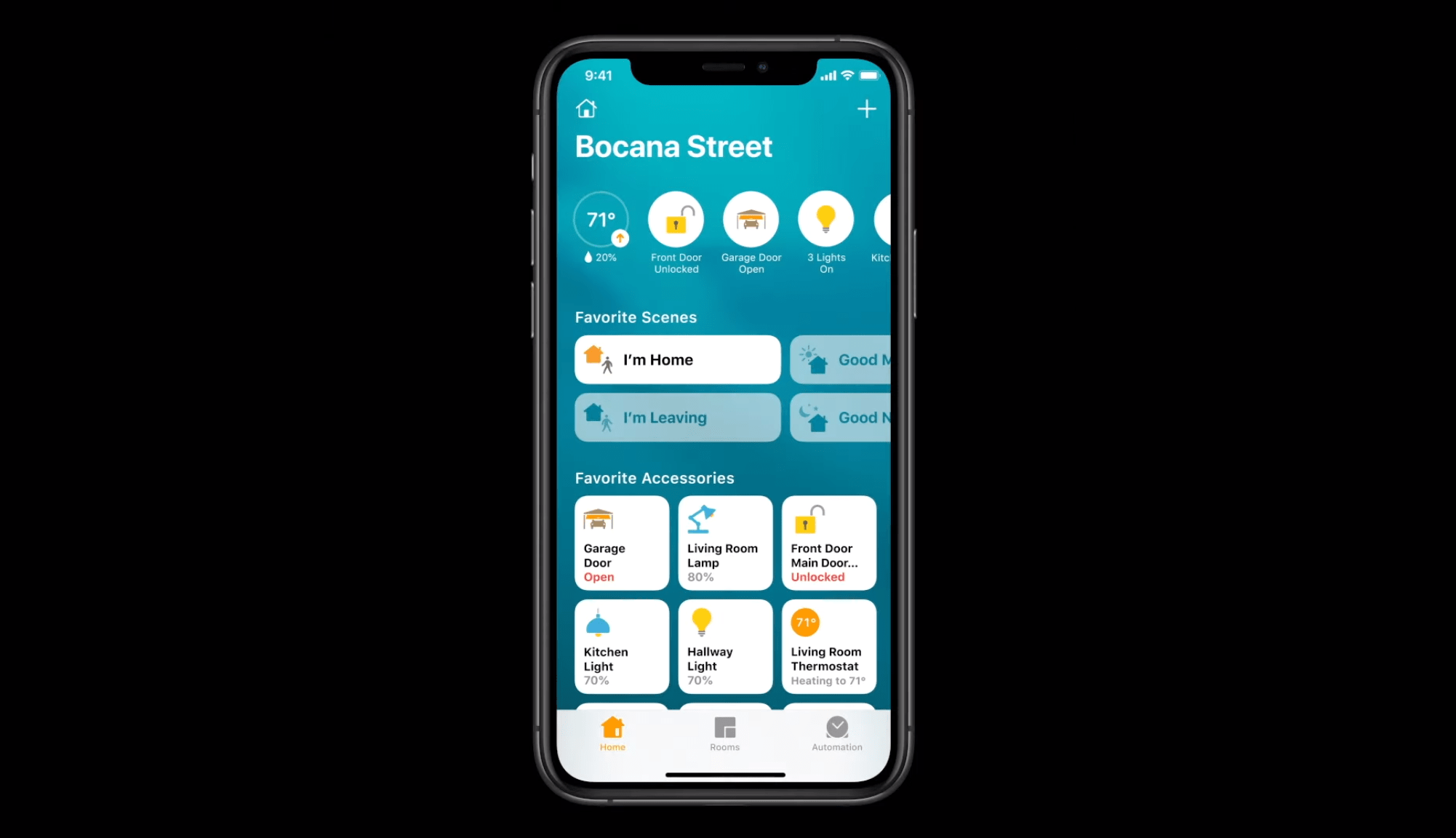Expand the Good Night scene card
Screen dimensions: 1456x838
click(839, 417)
